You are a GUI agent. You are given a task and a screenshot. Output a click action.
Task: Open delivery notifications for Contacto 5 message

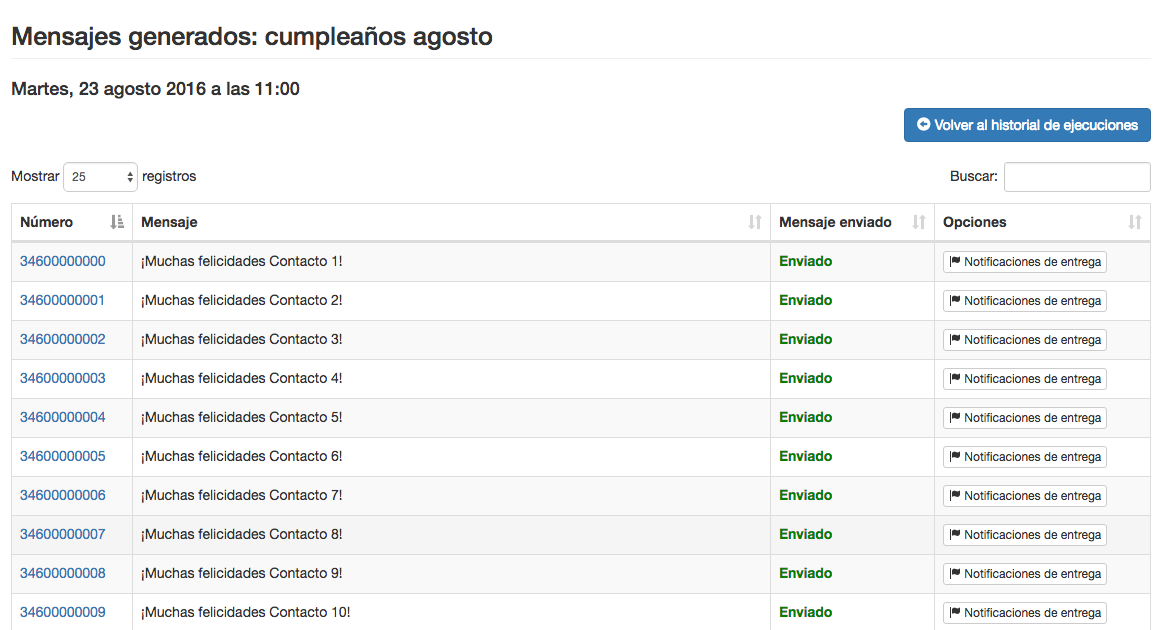click(x=1025, y=418)
